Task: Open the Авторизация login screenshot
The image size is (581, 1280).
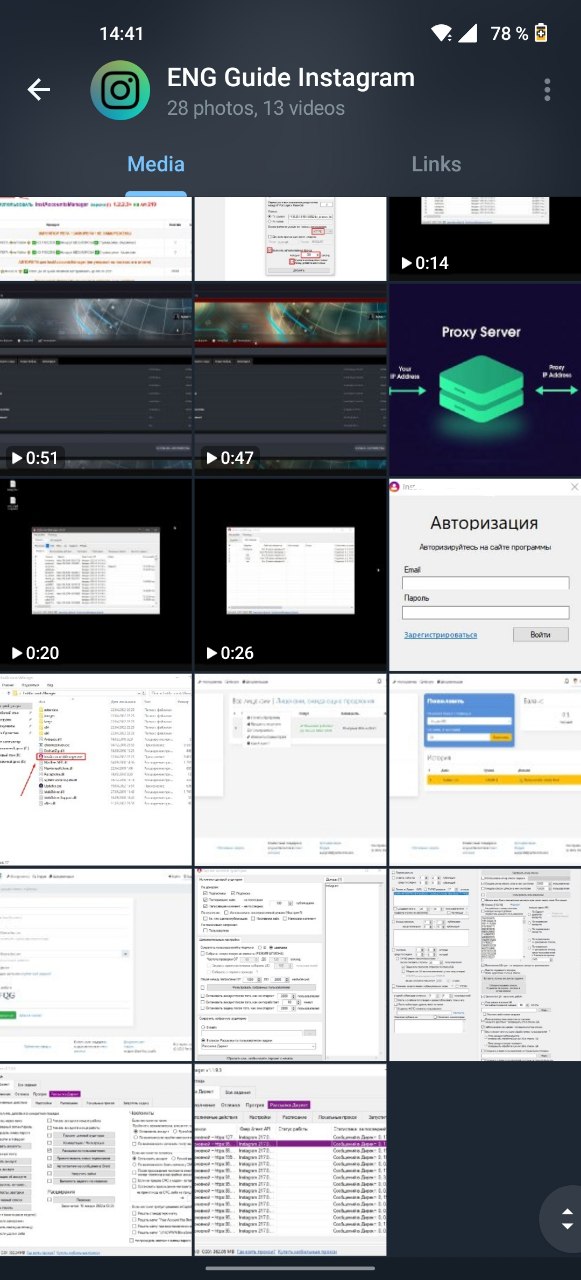Action: pyautogui.click(x=484, y=573)
